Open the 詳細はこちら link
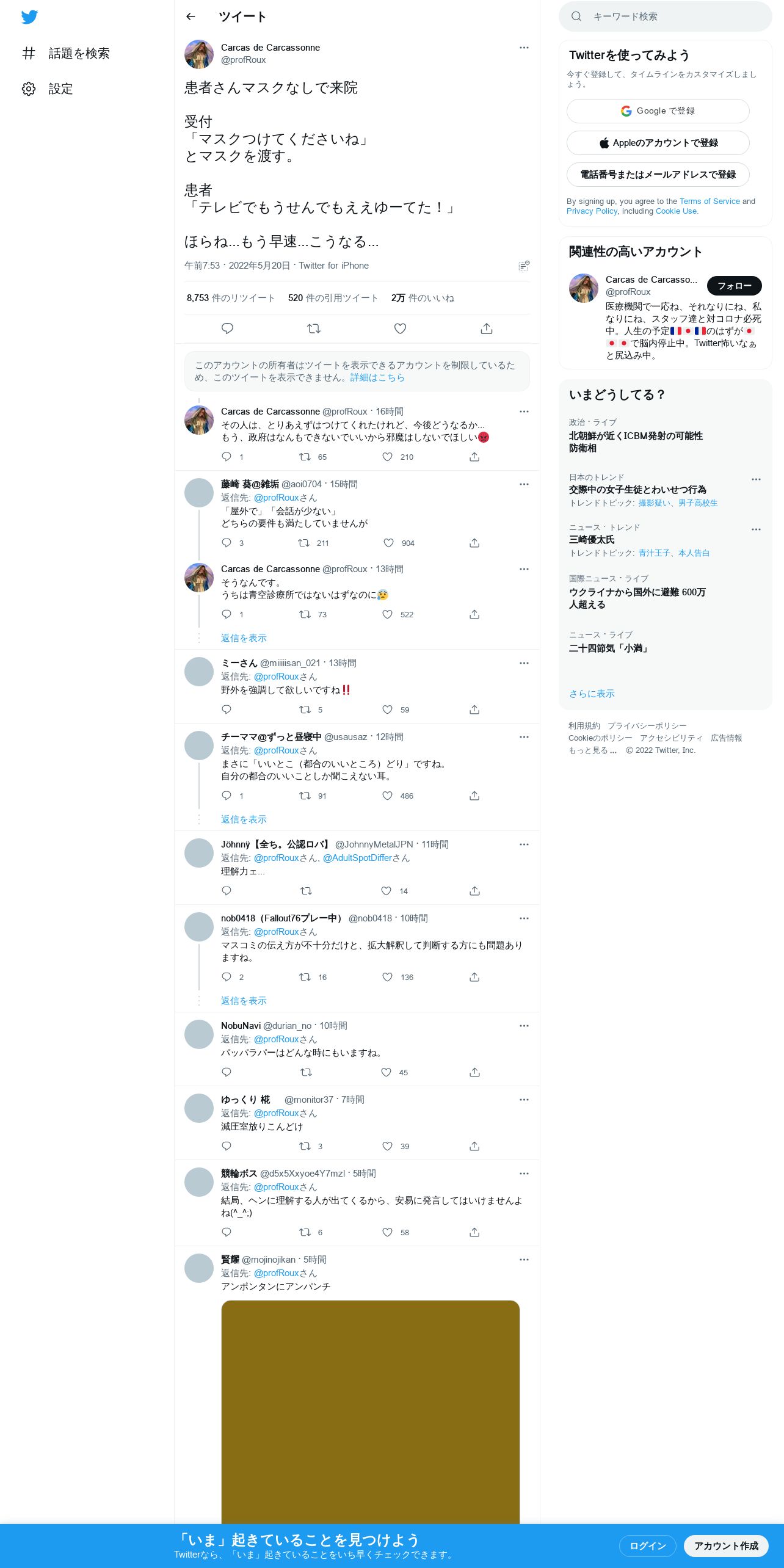Screen dimensions: 784x1568 coord(377,377)
